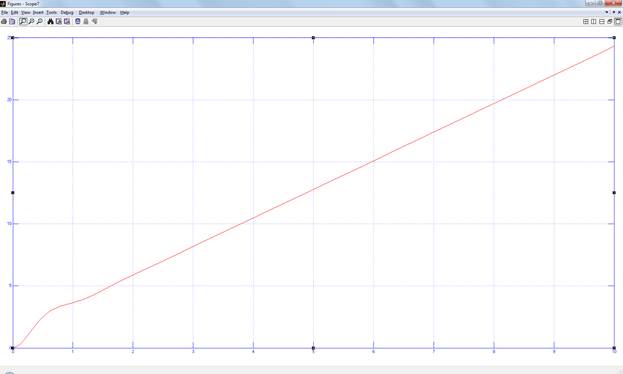Open the Desktop menu
The width and height of the screenshot is (623, 374).
pos(87,13)
